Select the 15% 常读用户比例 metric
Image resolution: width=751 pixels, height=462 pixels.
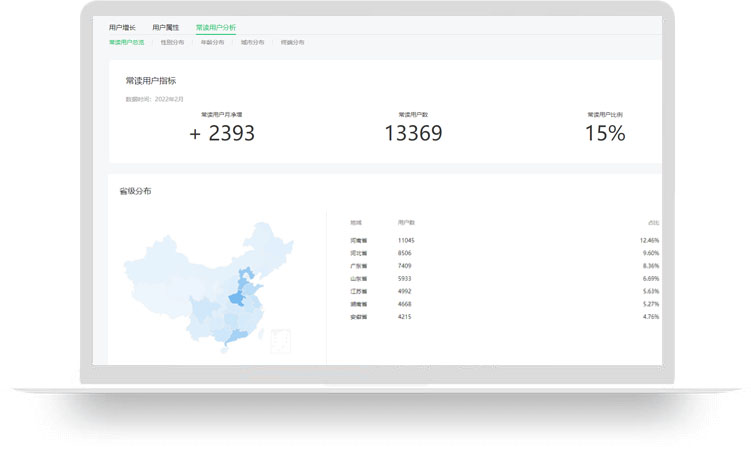(x=605, y=133)
